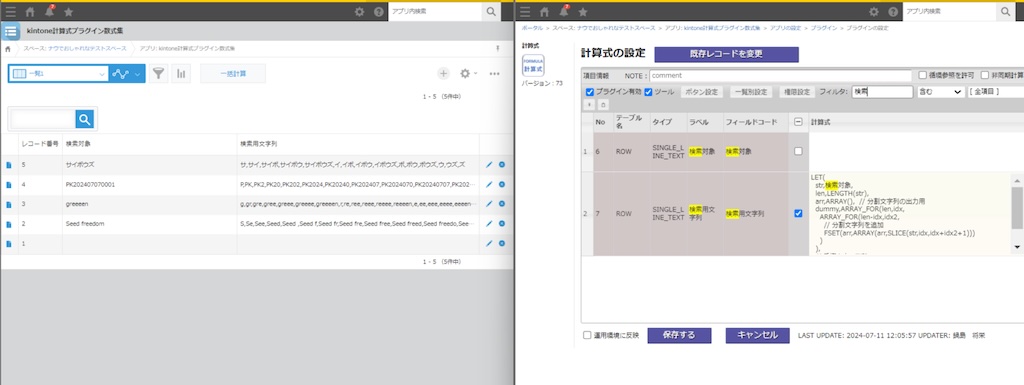
Task: Click magnifier of left window app search
Action: pos(491,12)
